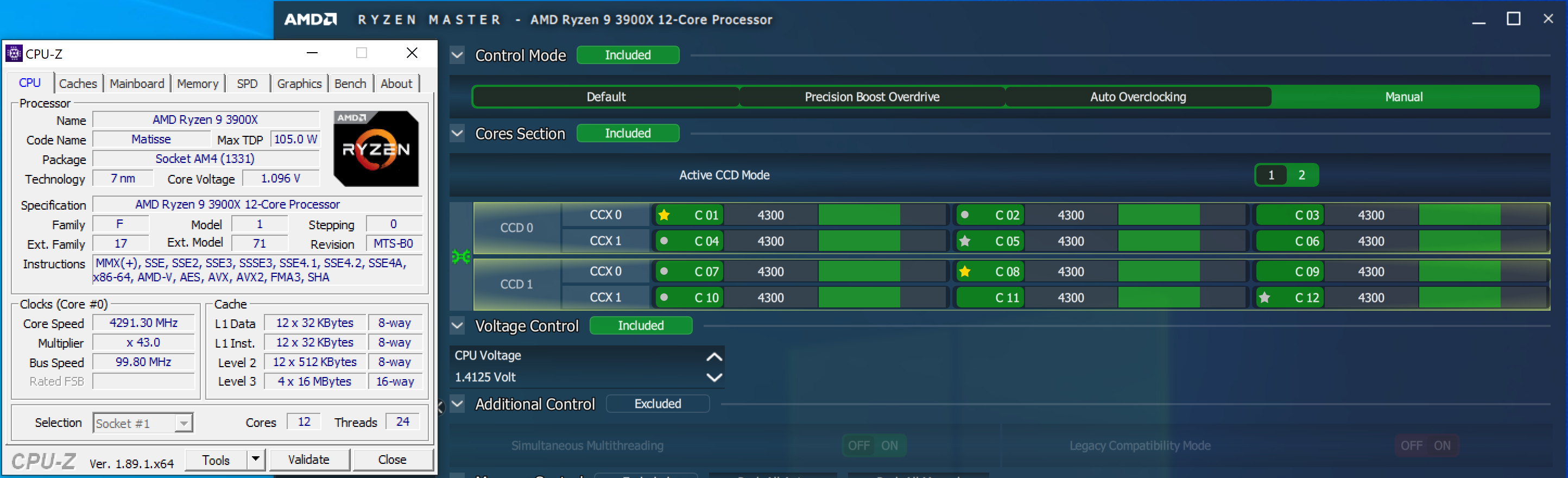The image size is (1568, 478).
Task: Click the Tools button in CPU-Z
Action: pyautogui.click(x=216, y=460)
